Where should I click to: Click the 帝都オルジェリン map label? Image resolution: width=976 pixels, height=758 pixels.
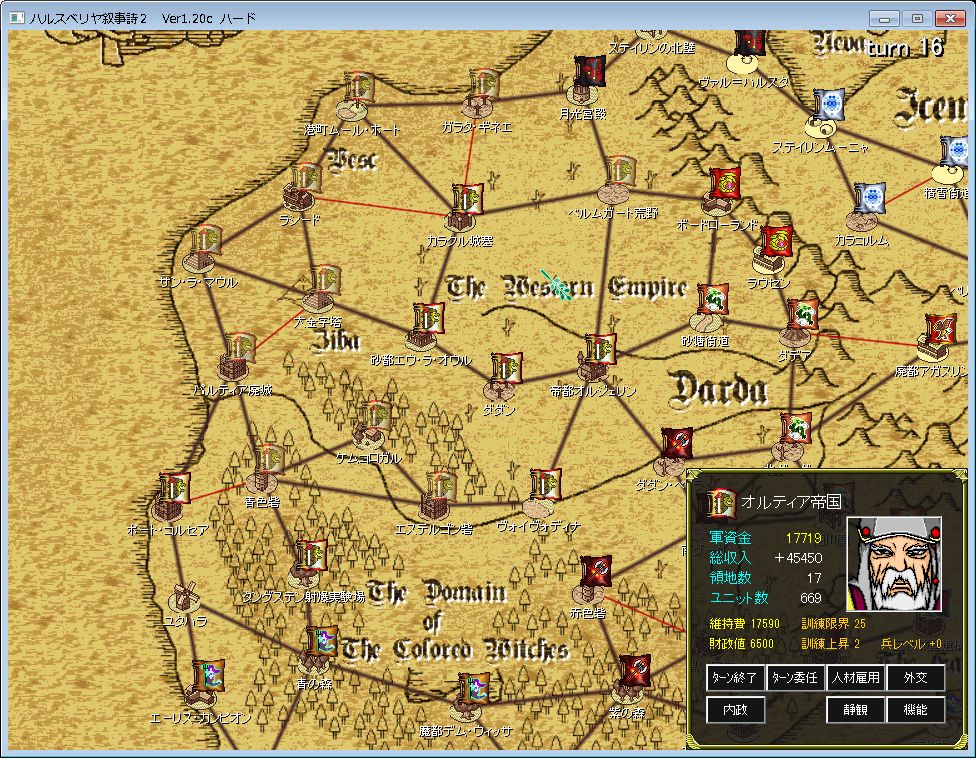click(593, 391)
